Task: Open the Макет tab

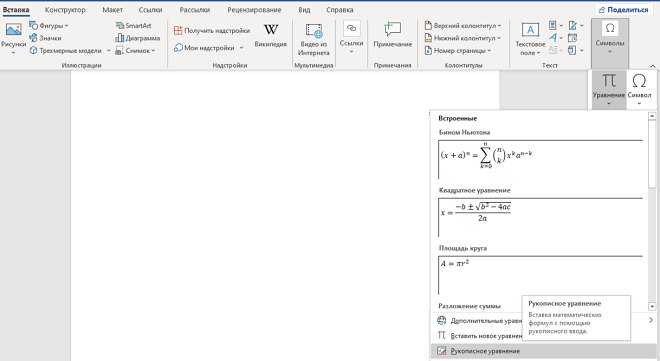Action: 113,10
